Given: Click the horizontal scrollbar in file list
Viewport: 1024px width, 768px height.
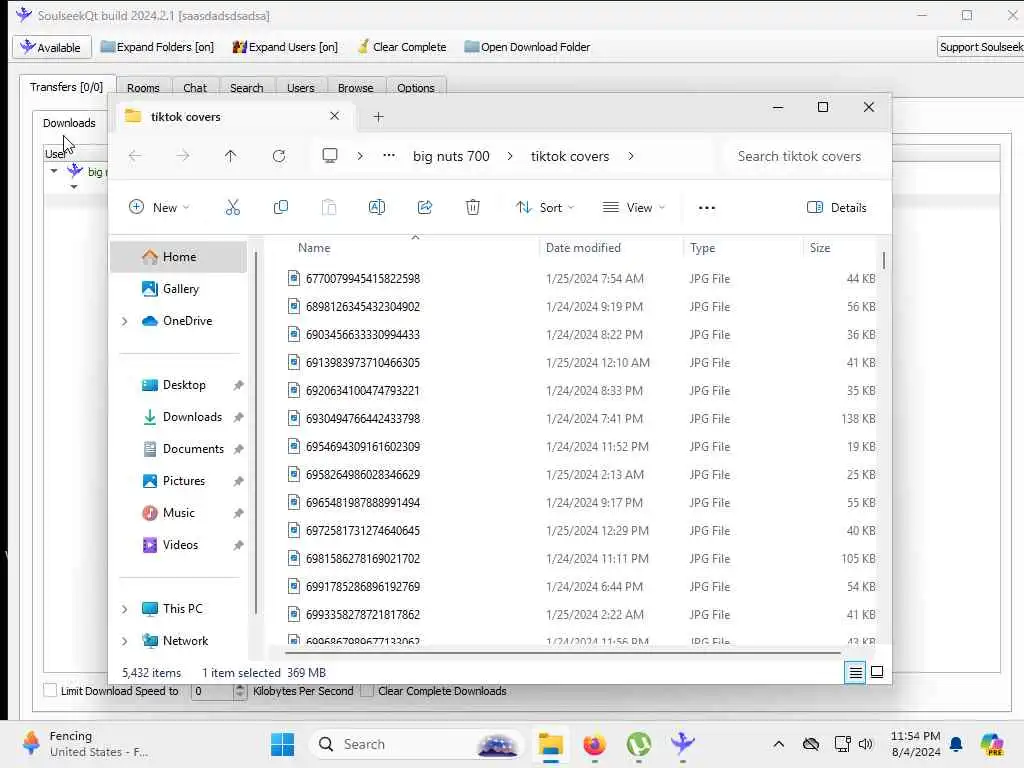Looking at the screenshot, I should click(x=563, y=652).
